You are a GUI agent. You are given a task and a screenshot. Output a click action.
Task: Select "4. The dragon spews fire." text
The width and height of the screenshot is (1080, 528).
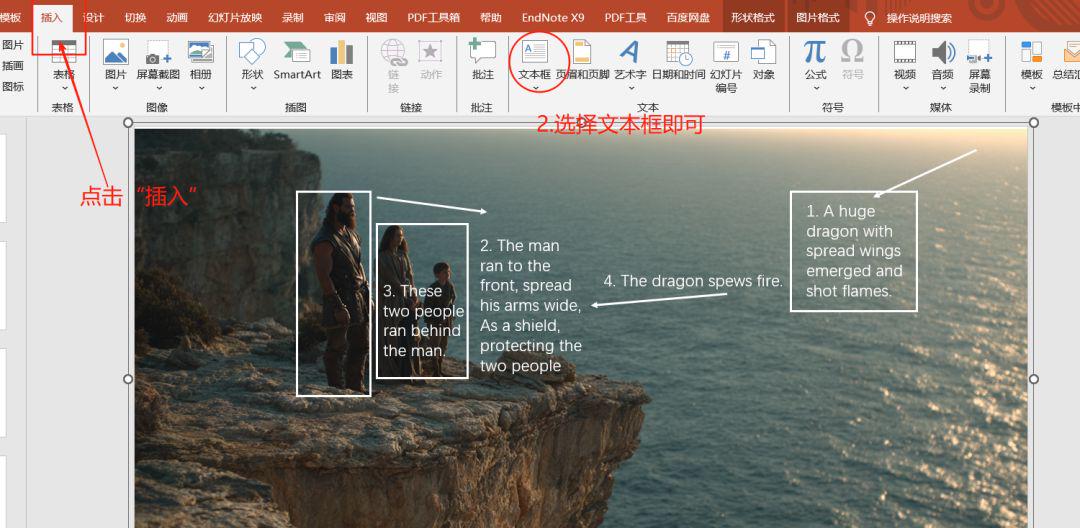point(693,281)
